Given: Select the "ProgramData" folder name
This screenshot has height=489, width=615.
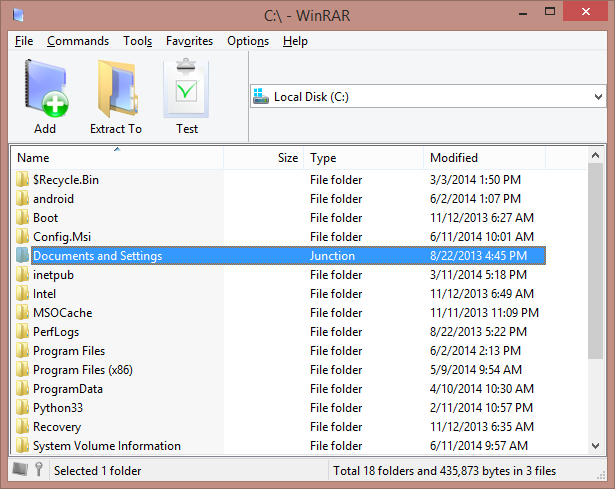Looking at the screenshot, I should point(68,389).
